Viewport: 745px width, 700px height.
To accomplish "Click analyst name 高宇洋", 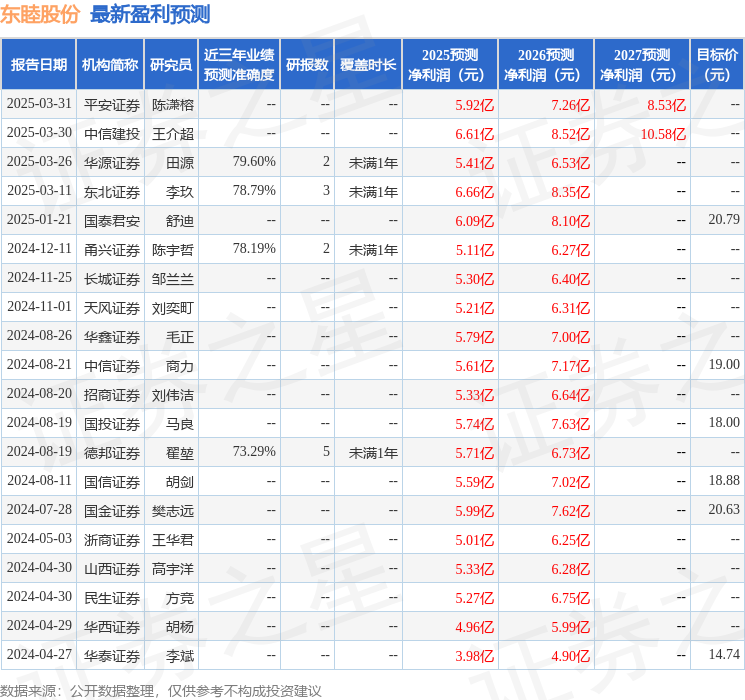I will [173, 569].
